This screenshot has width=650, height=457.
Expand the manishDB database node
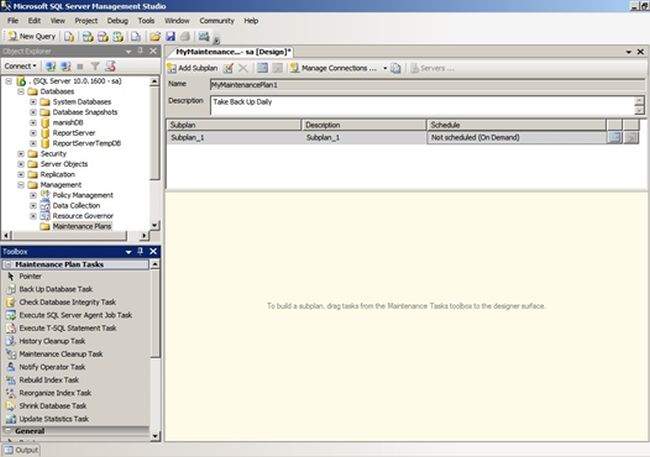point(33,123)
